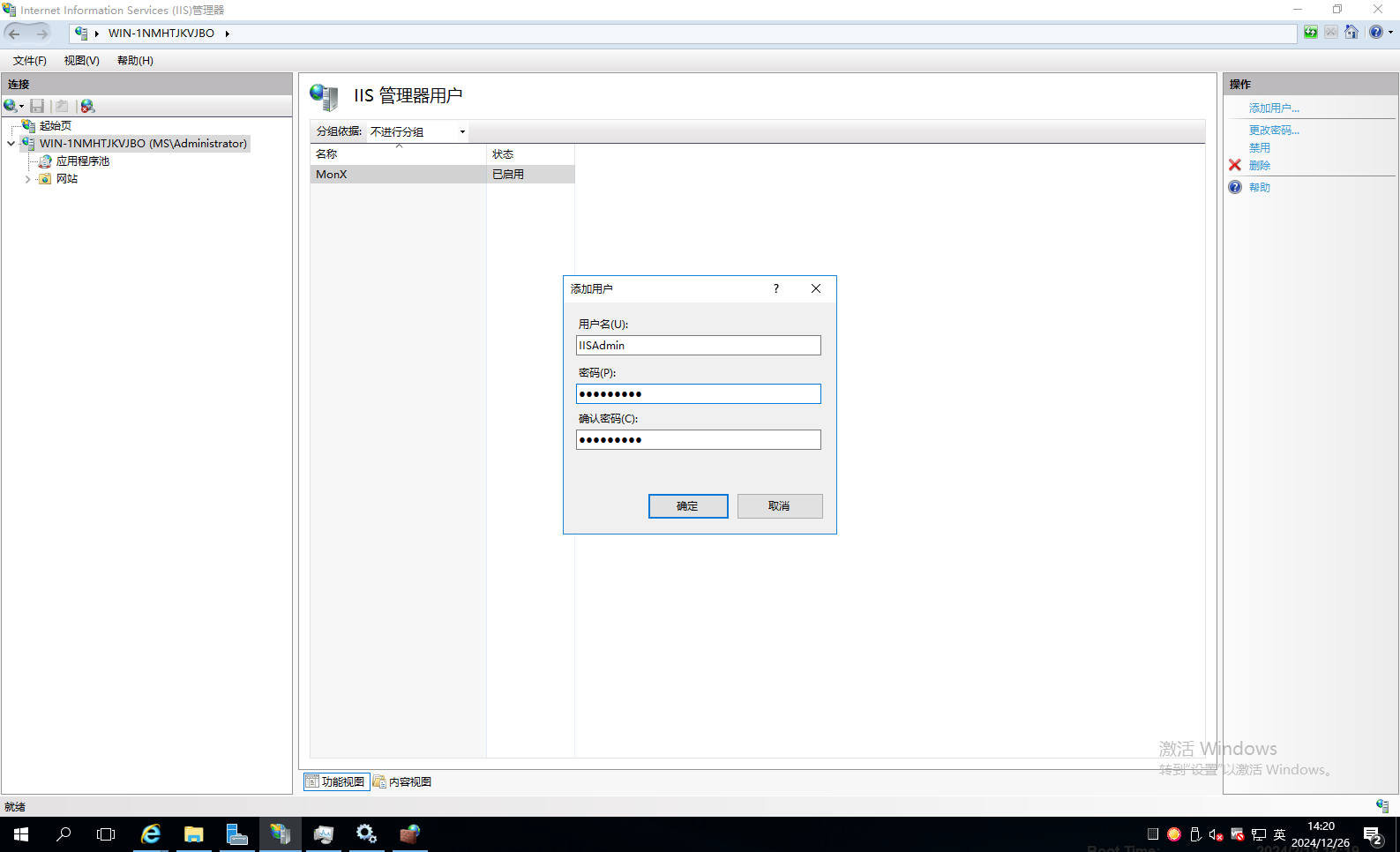Cancel the dialog with 取消
Screen dimensions: 1400x852
(x=780, y=506)
